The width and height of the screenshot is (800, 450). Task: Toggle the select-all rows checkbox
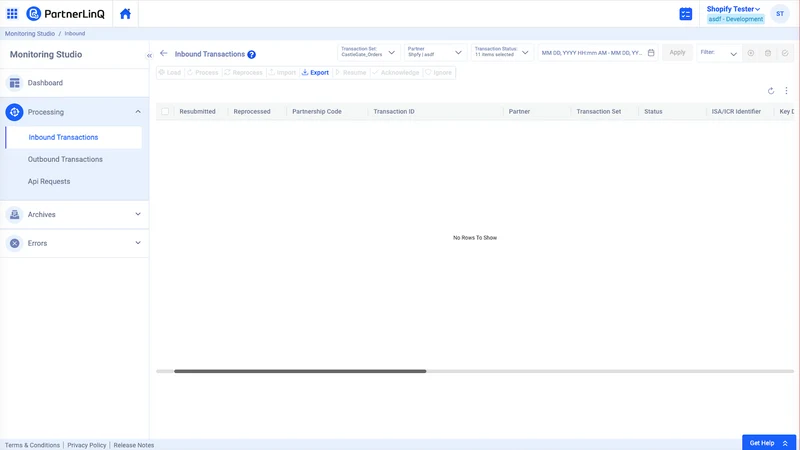(165, 111)
